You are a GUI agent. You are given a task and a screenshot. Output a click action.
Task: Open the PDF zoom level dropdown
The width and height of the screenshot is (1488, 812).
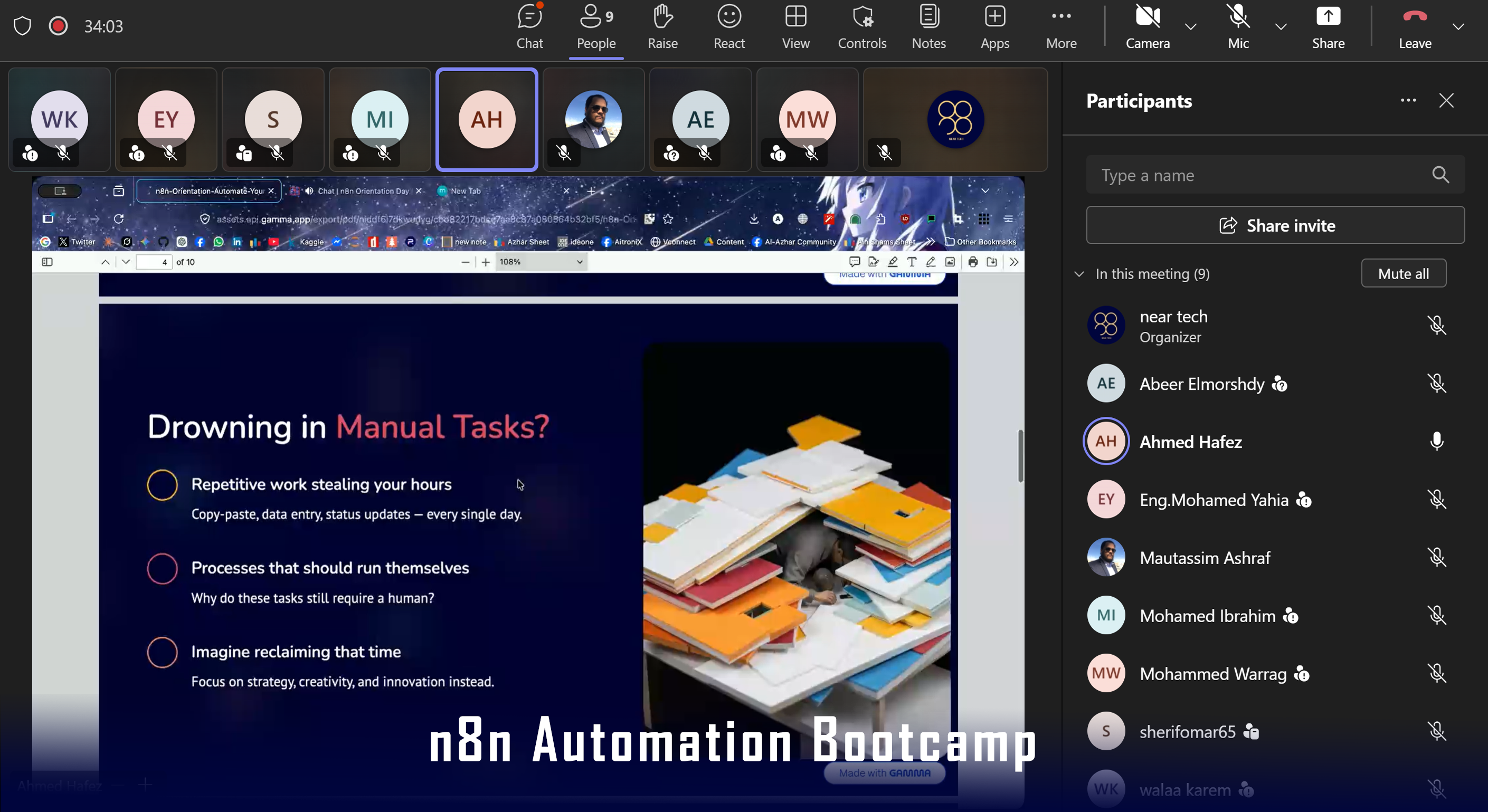[x=541, y=262]
